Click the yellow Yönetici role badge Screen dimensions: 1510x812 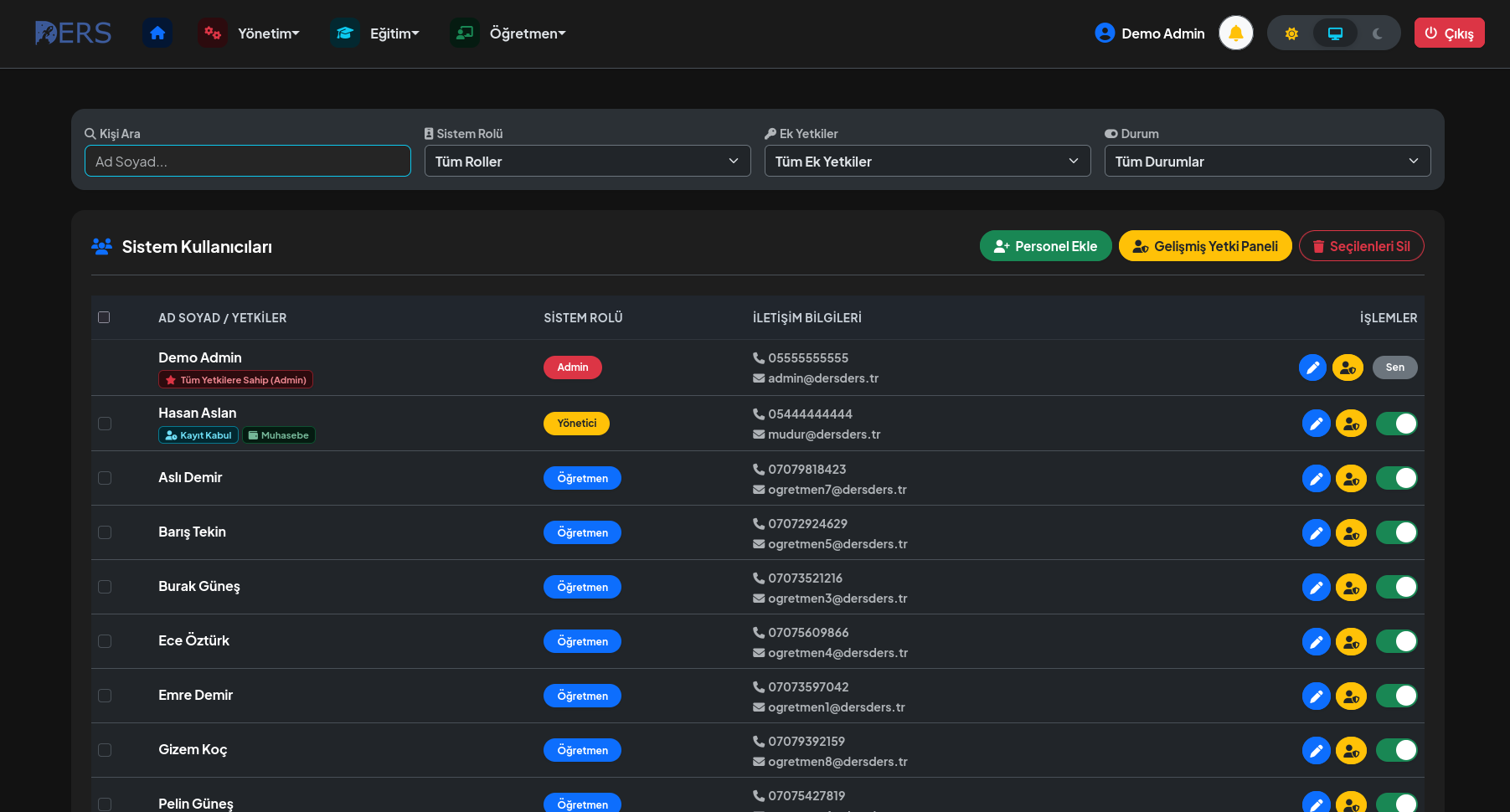click(577, 424)
